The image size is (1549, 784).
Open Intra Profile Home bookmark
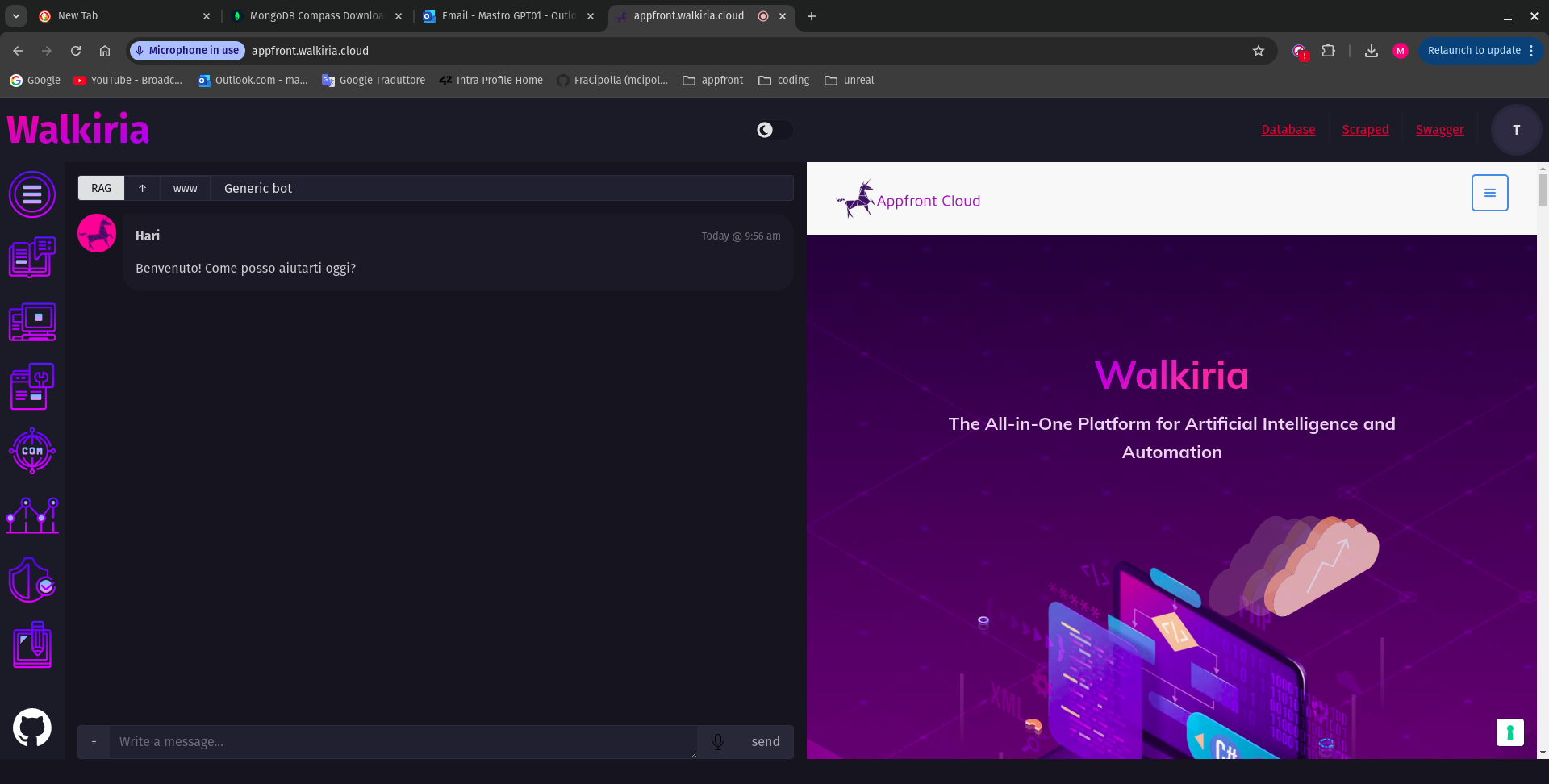491,81
